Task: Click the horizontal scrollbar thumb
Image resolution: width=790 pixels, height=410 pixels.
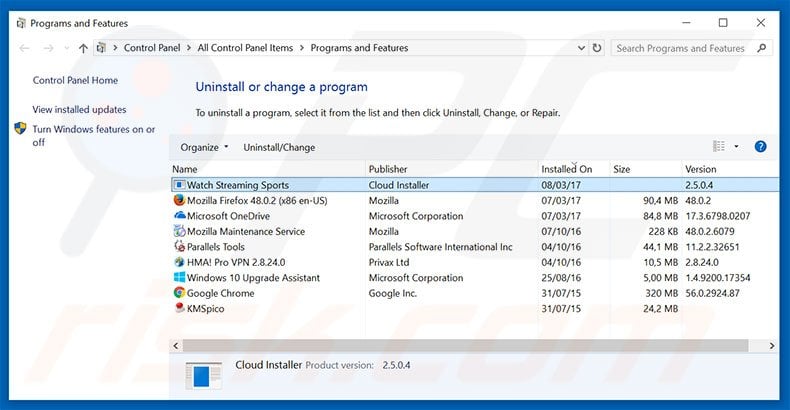Action: click(x=466, y=346)
